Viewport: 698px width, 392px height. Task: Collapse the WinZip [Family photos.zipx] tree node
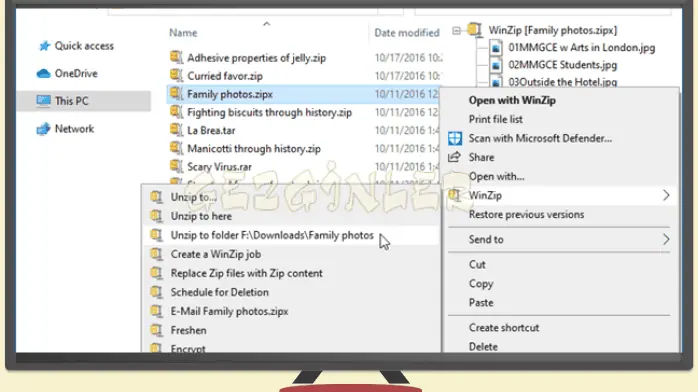[x=456, y=30]
